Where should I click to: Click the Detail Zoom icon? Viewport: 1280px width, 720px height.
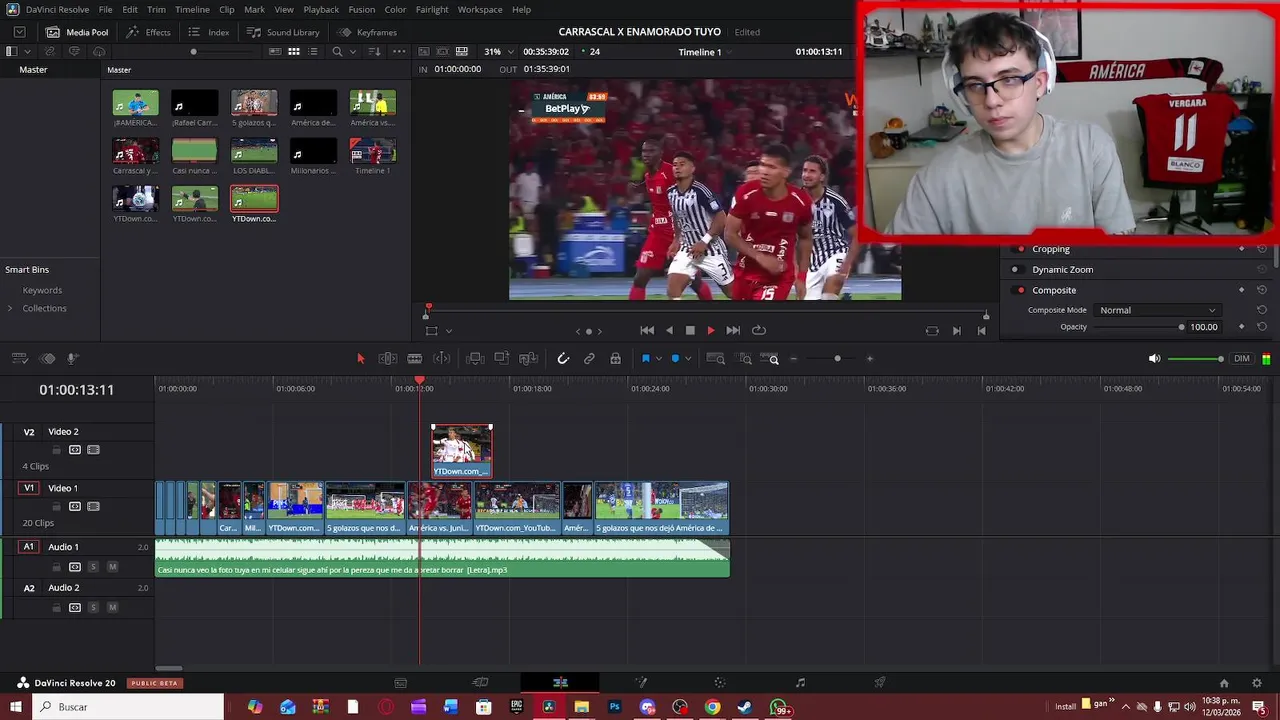coord(745,359)
